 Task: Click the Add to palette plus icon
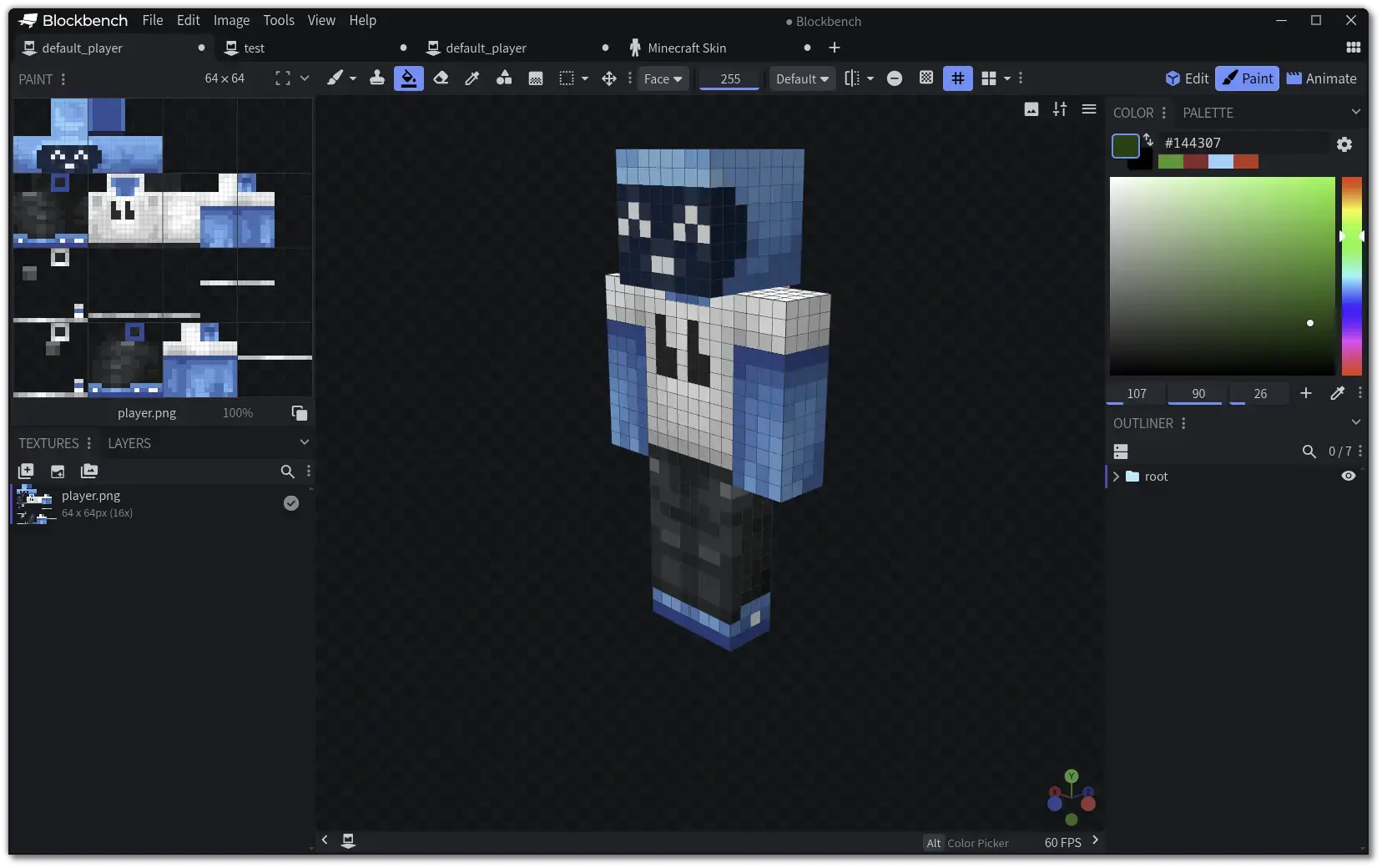[1306, 393]
